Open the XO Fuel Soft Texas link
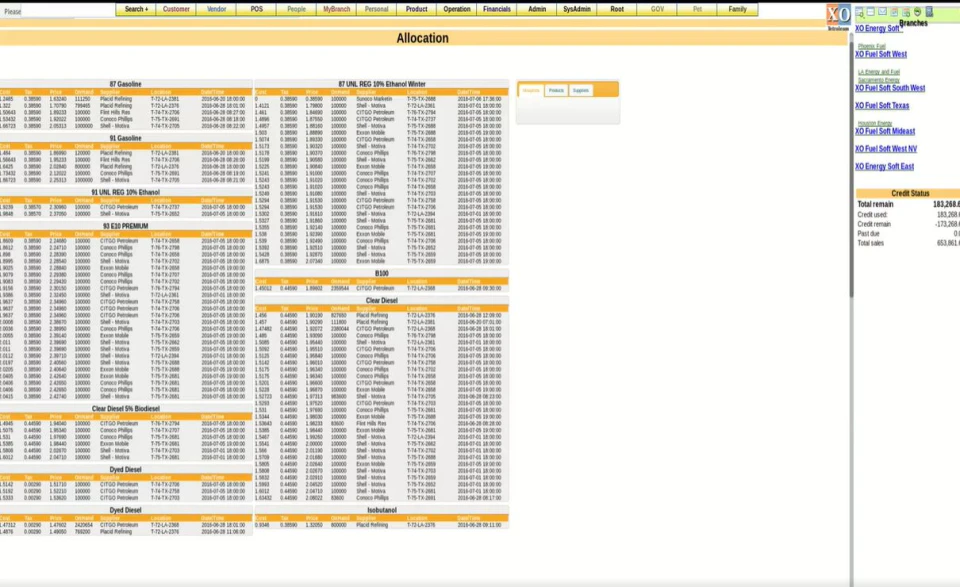 coord(882,105)
